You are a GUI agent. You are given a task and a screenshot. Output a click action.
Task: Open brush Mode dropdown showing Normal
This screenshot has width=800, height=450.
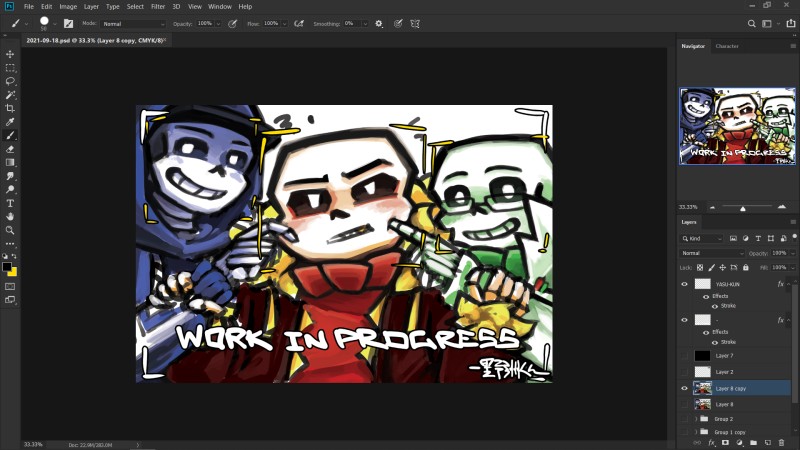[x=133, y=24]
